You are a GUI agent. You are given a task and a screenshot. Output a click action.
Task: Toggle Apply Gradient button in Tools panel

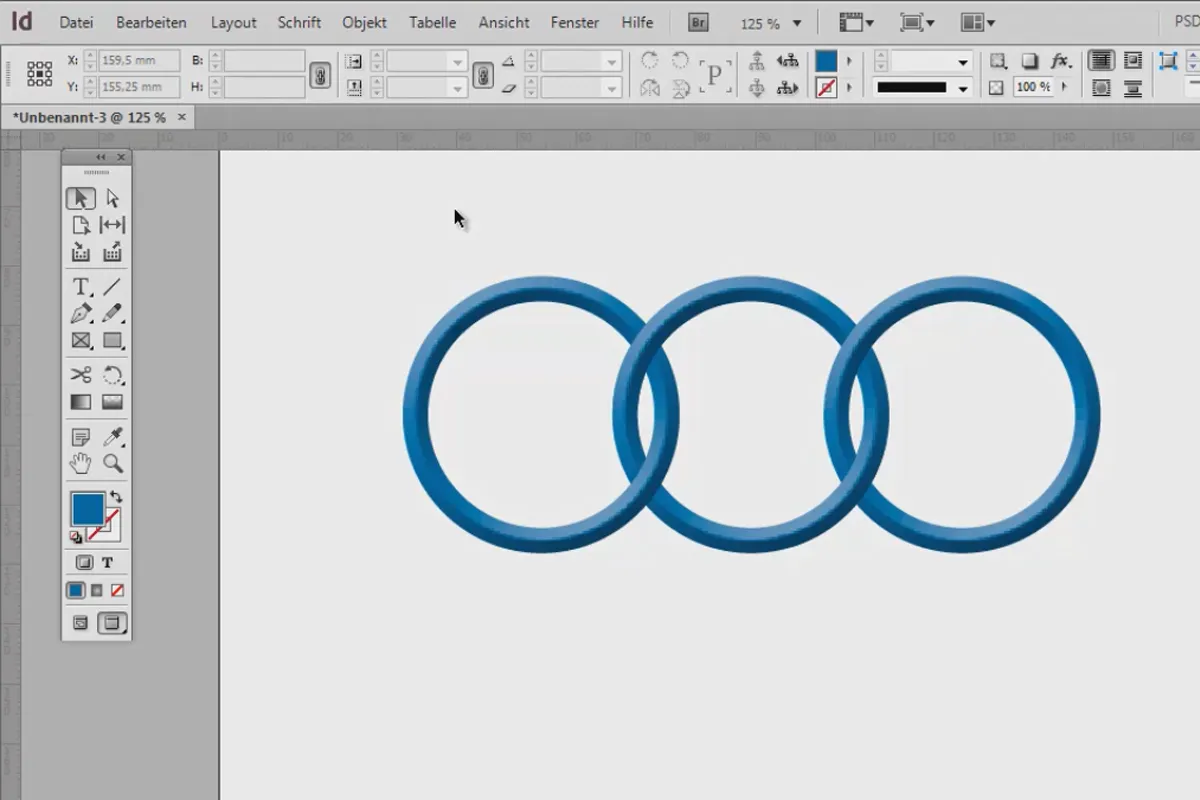click(x=97, y=590)
